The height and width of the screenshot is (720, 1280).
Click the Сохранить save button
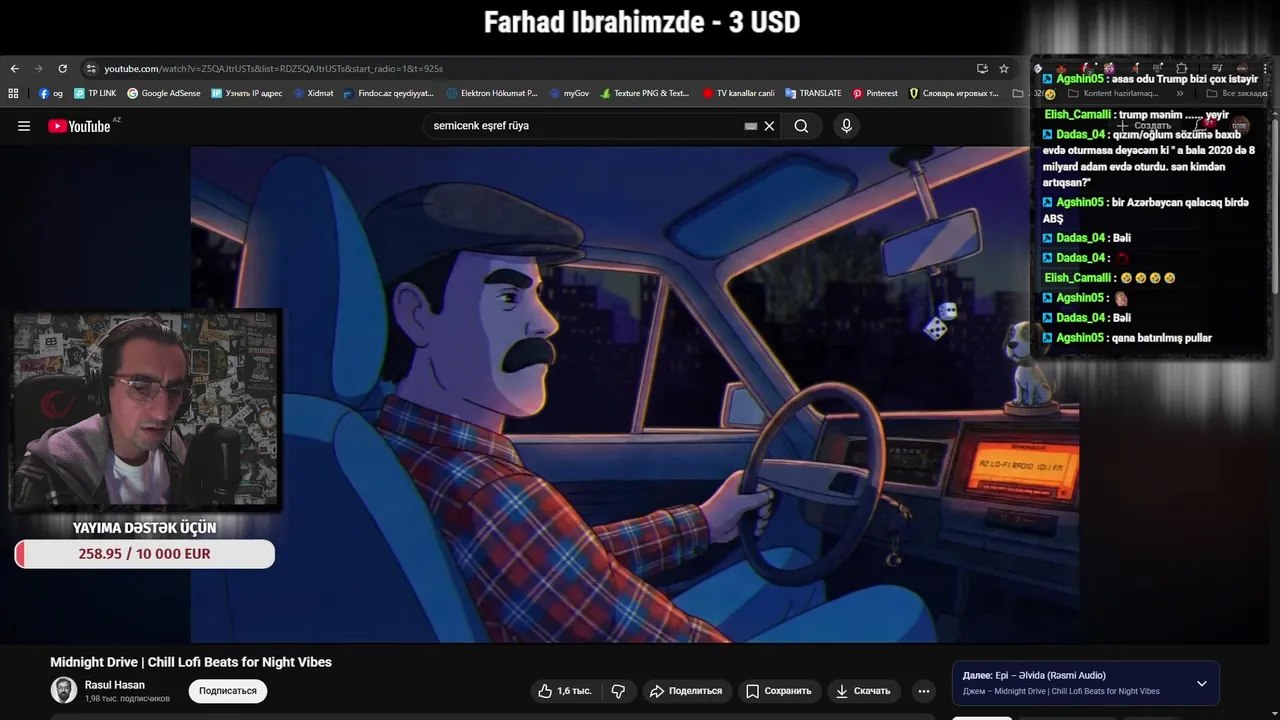779,691
